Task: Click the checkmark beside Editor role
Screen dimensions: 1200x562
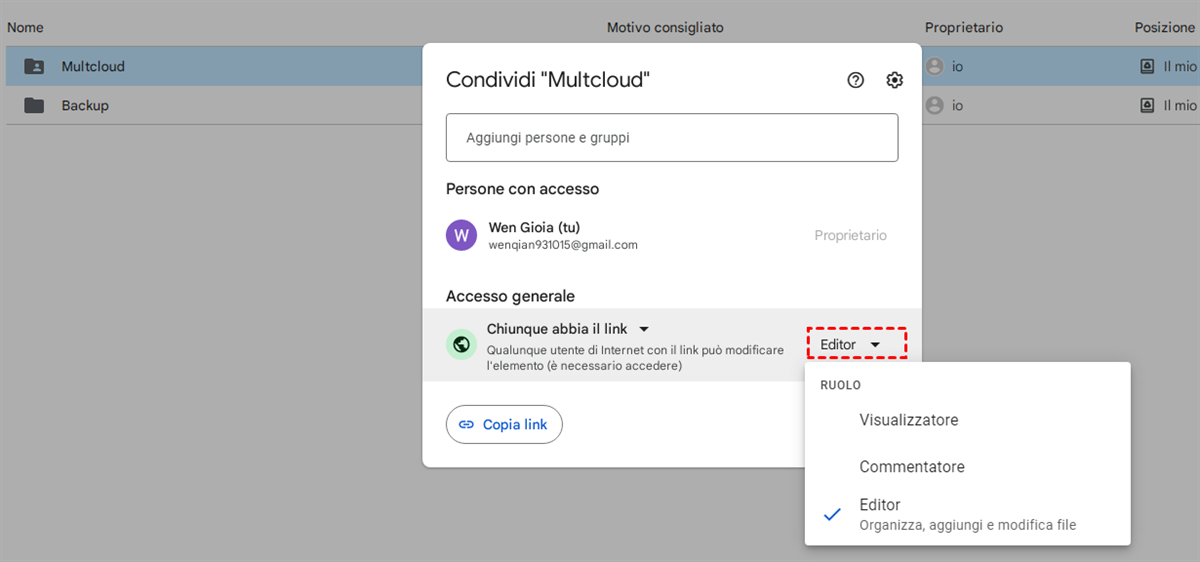Action: point(832,514)
